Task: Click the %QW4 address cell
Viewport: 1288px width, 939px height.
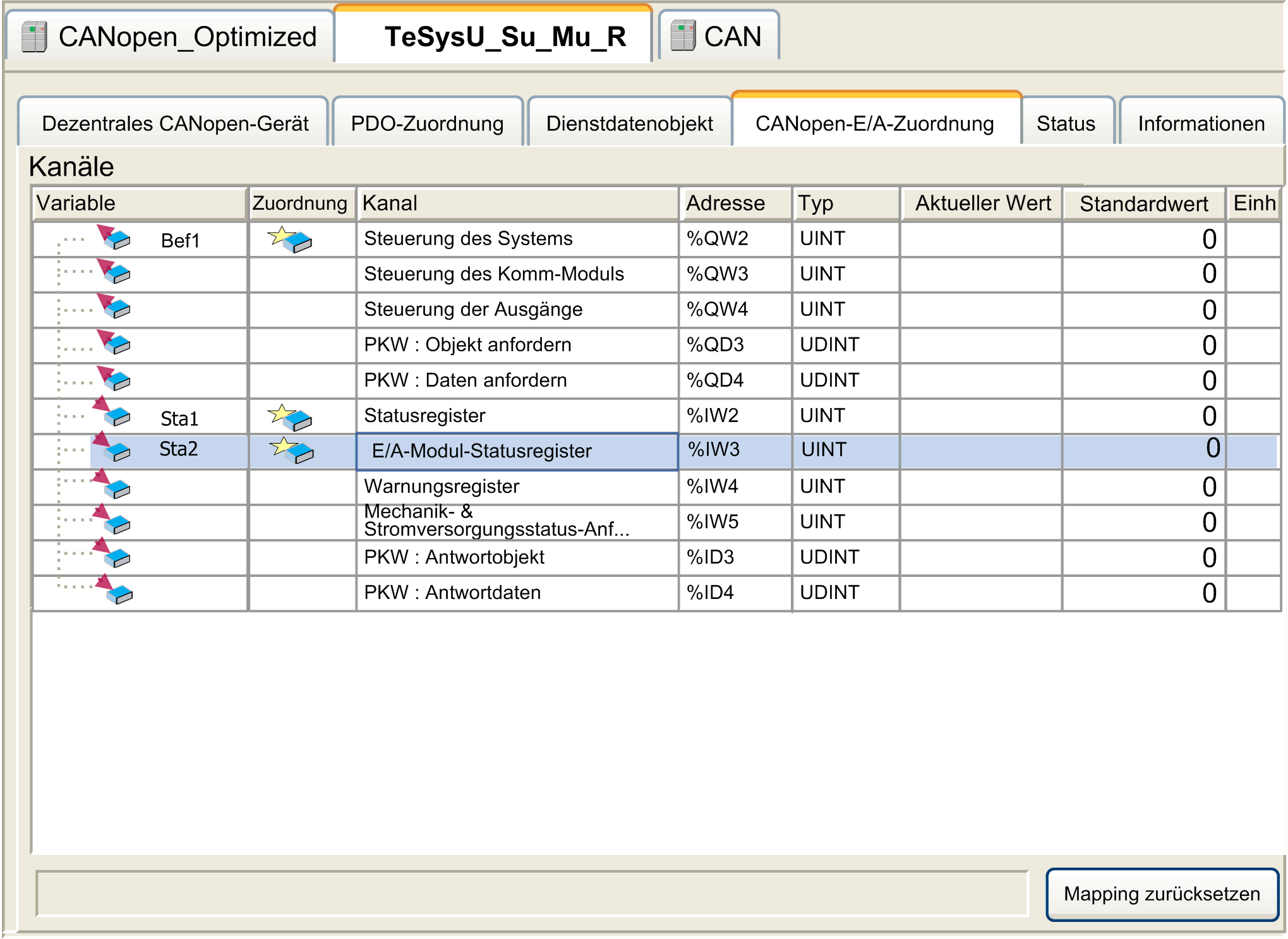Action: click(x=736, y=310)
